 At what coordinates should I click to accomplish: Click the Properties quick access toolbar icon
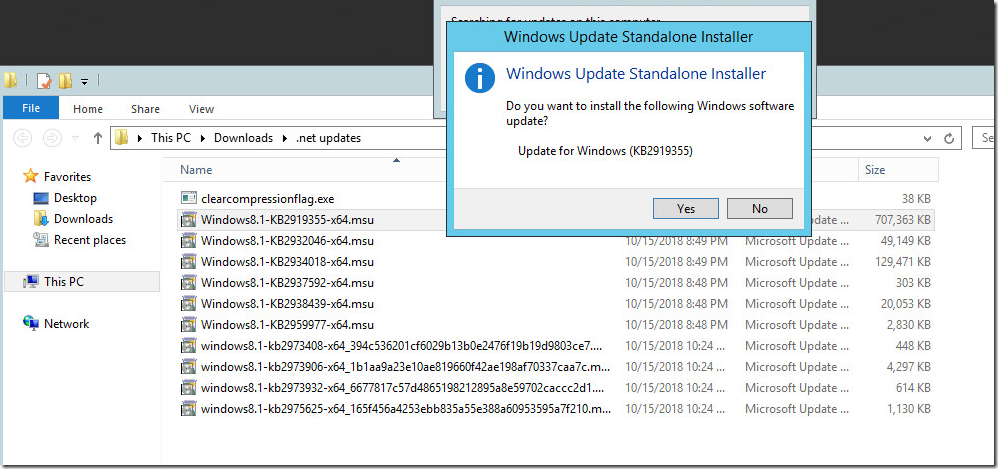point(44,81)
